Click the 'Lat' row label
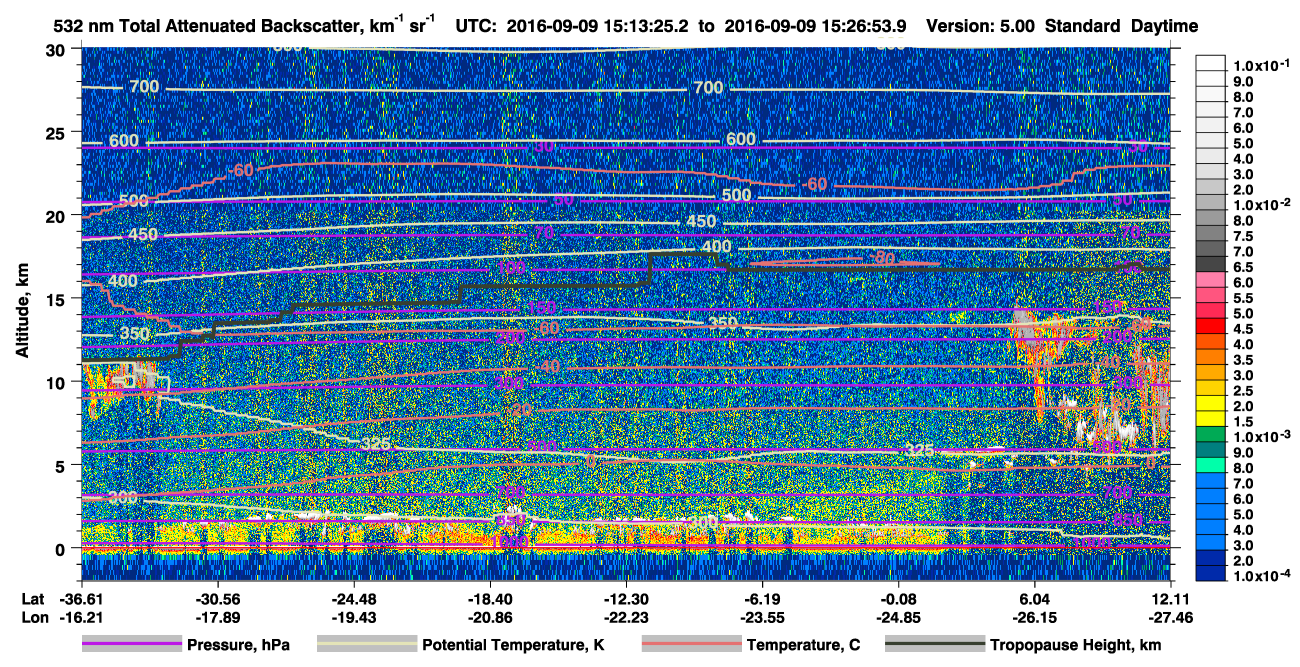 [32, 598]
